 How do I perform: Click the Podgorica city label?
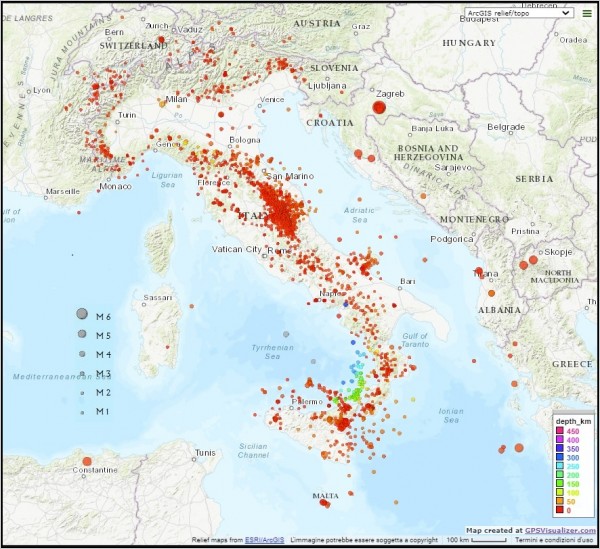click(452, 239)
